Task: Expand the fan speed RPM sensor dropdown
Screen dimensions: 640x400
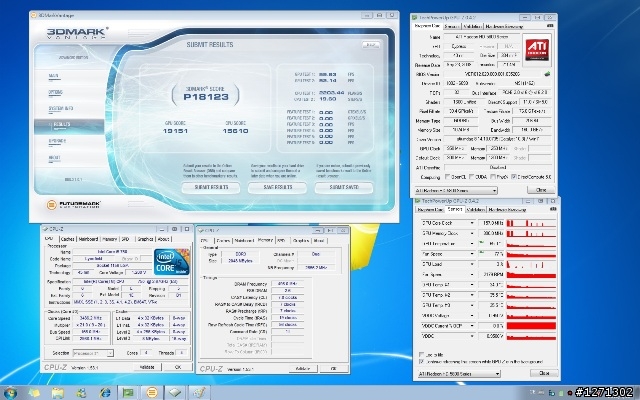Action: (472, 275)
